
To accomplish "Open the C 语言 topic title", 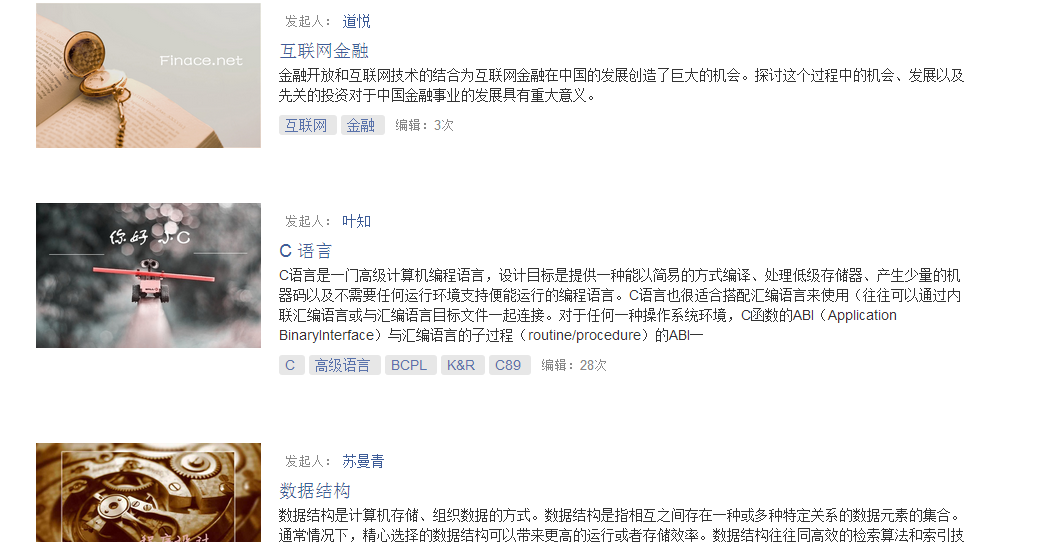I will [x=305, y=251].
